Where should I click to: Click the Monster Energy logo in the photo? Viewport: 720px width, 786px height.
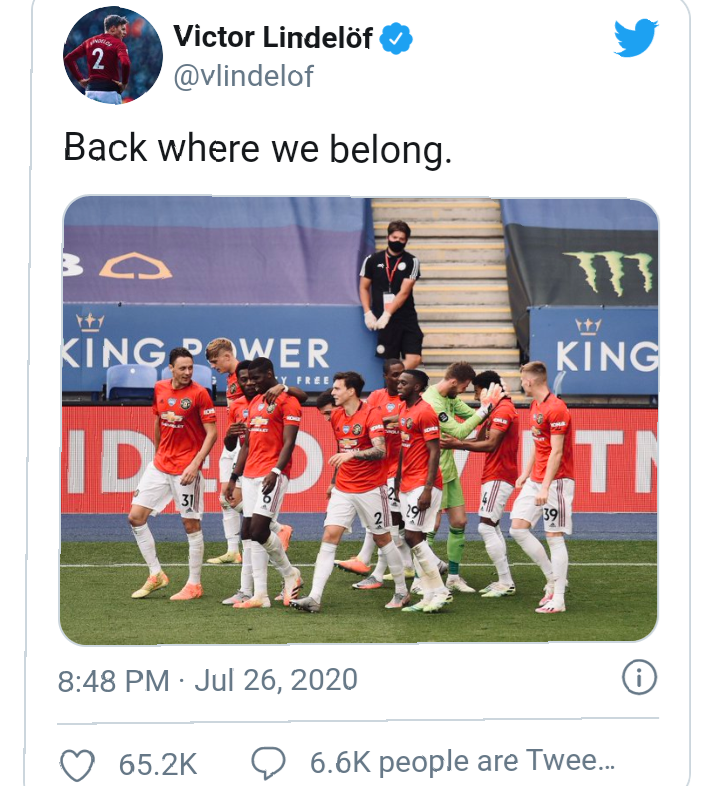(x=611, y=270)
